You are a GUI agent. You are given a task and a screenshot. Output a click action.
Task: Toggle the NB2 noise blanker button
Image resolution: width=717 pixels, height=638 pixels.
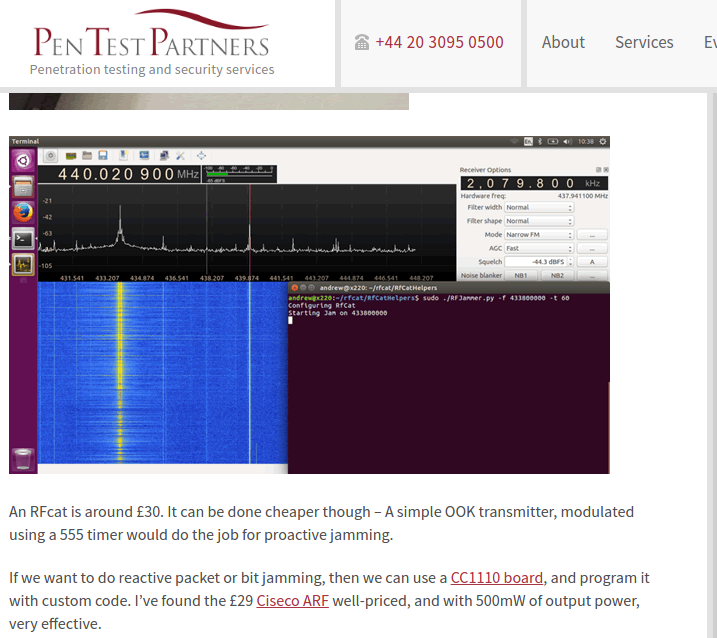click(557, 275)
